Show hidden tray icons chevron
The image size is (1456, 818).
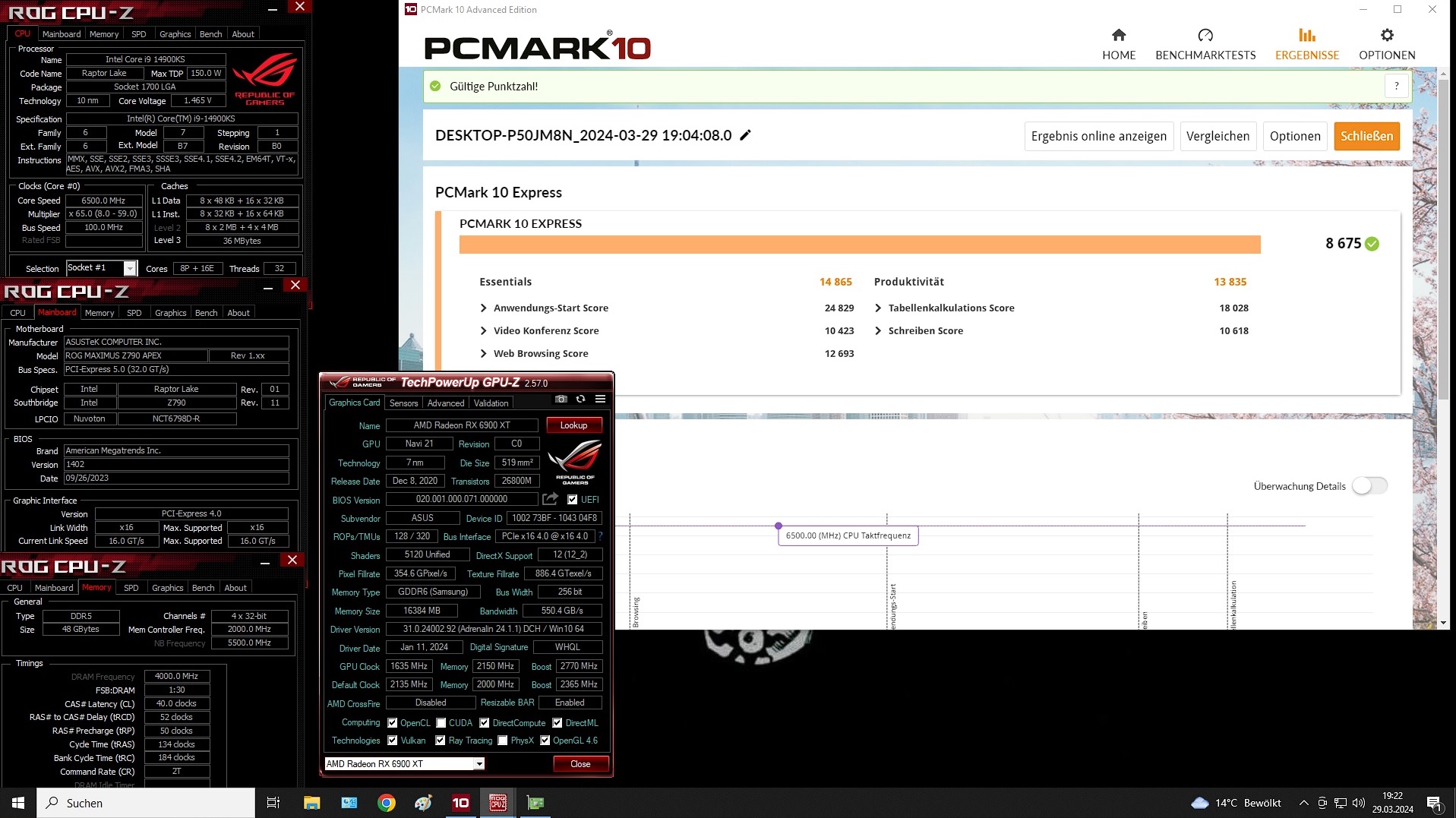coord(1304,803)
